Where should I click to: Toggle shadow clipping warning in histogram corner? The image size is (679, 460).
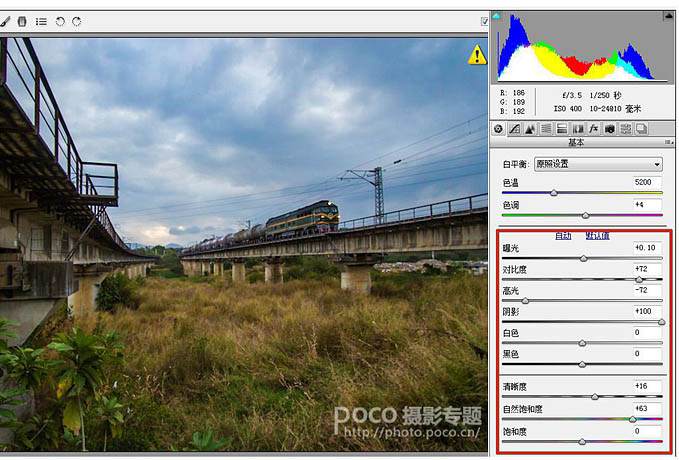click(x=496, y=16)
